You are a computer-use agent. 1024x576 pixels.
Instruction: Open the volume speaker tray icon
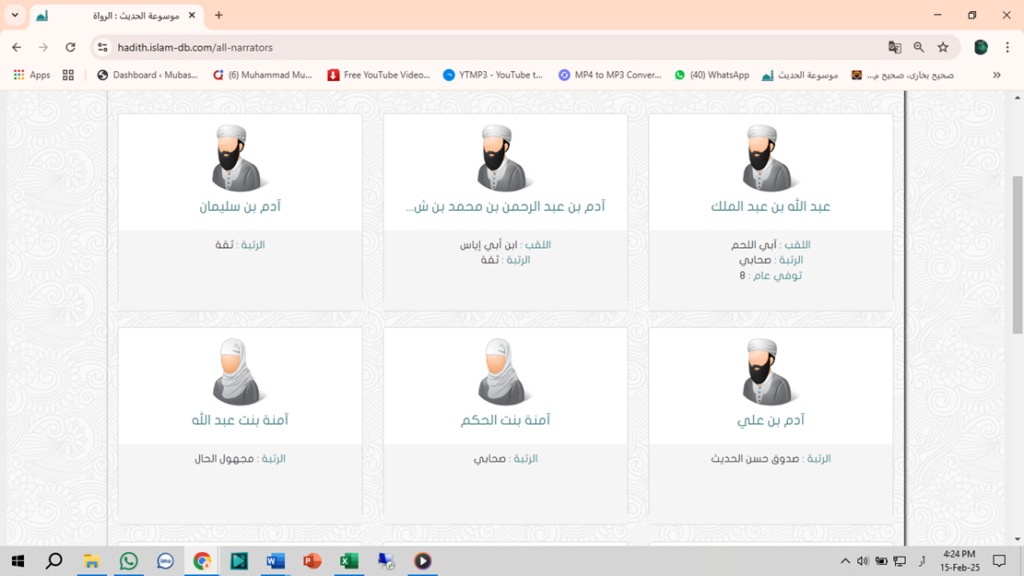tap(863, 561)
